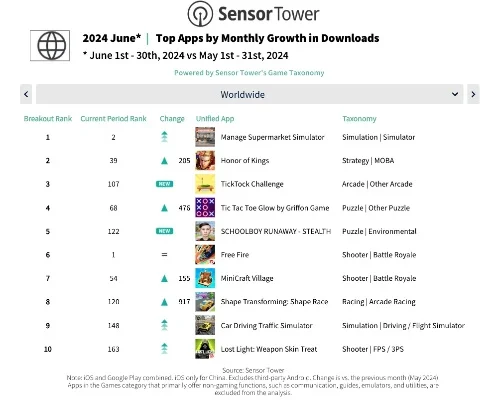Click the Lost Light app icon
This screenshot has width=499, height=400.
(x=205, y=349)
